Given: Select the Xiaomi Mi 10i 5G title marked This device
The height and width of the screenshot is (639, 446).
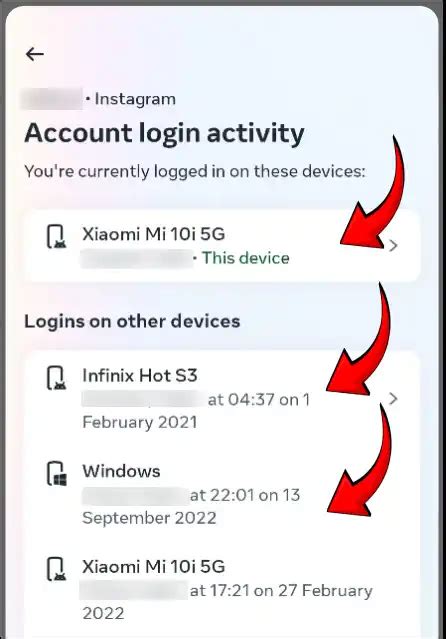Looking at the screenshot, I should coord(153,234).
